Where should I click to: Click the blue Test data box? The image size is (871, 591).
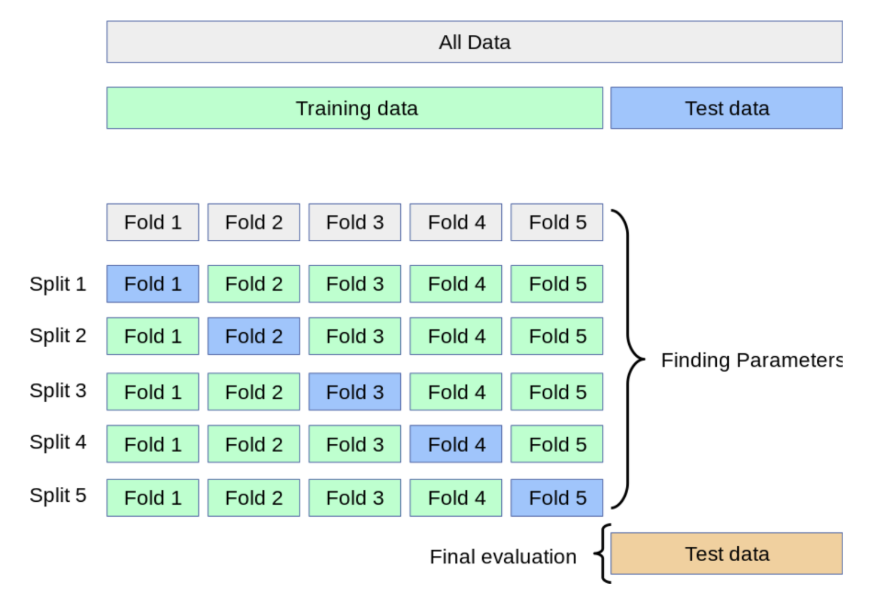pos(726,108)
